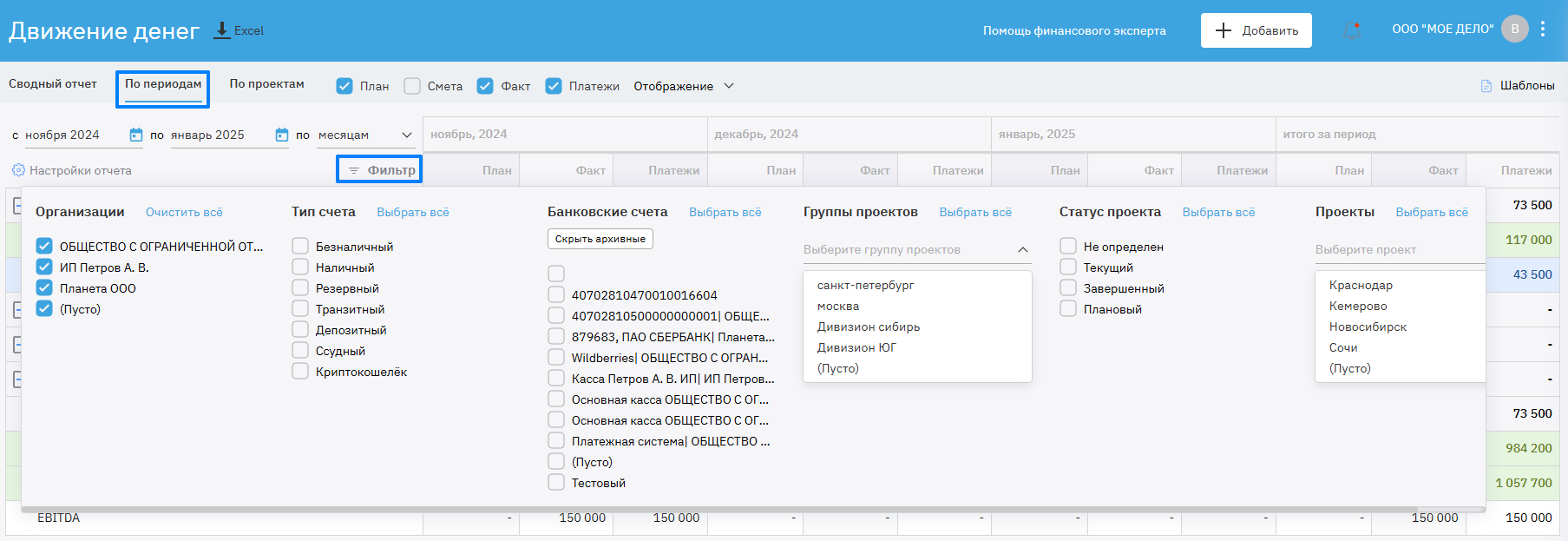Click Скрыть архивные button

600,239
